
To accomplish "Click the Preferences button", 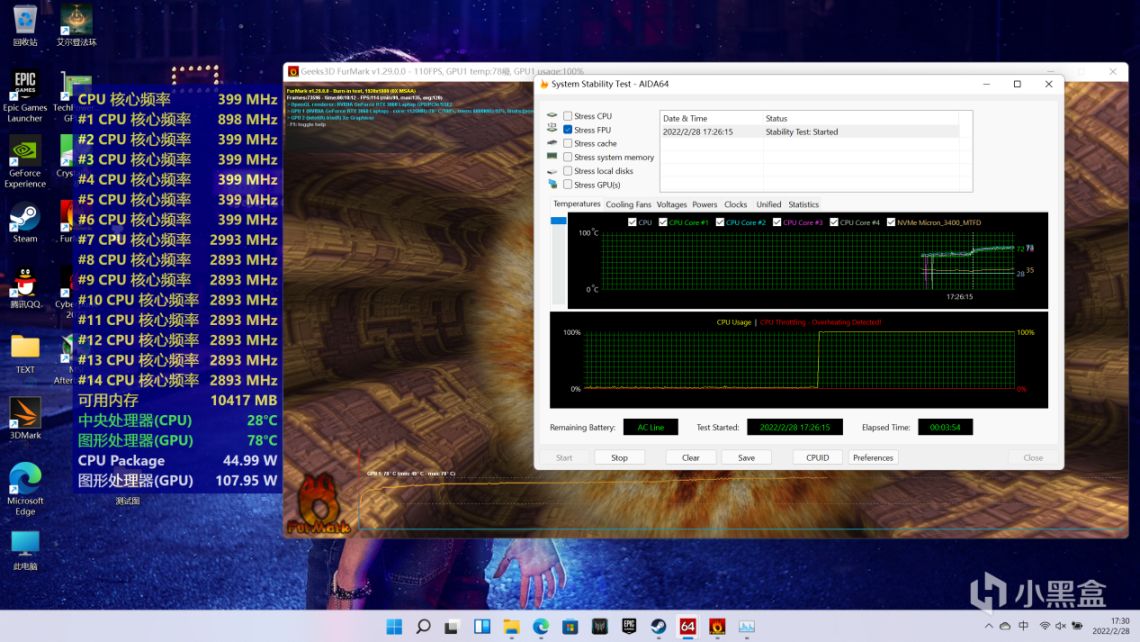I will [873, 457].
